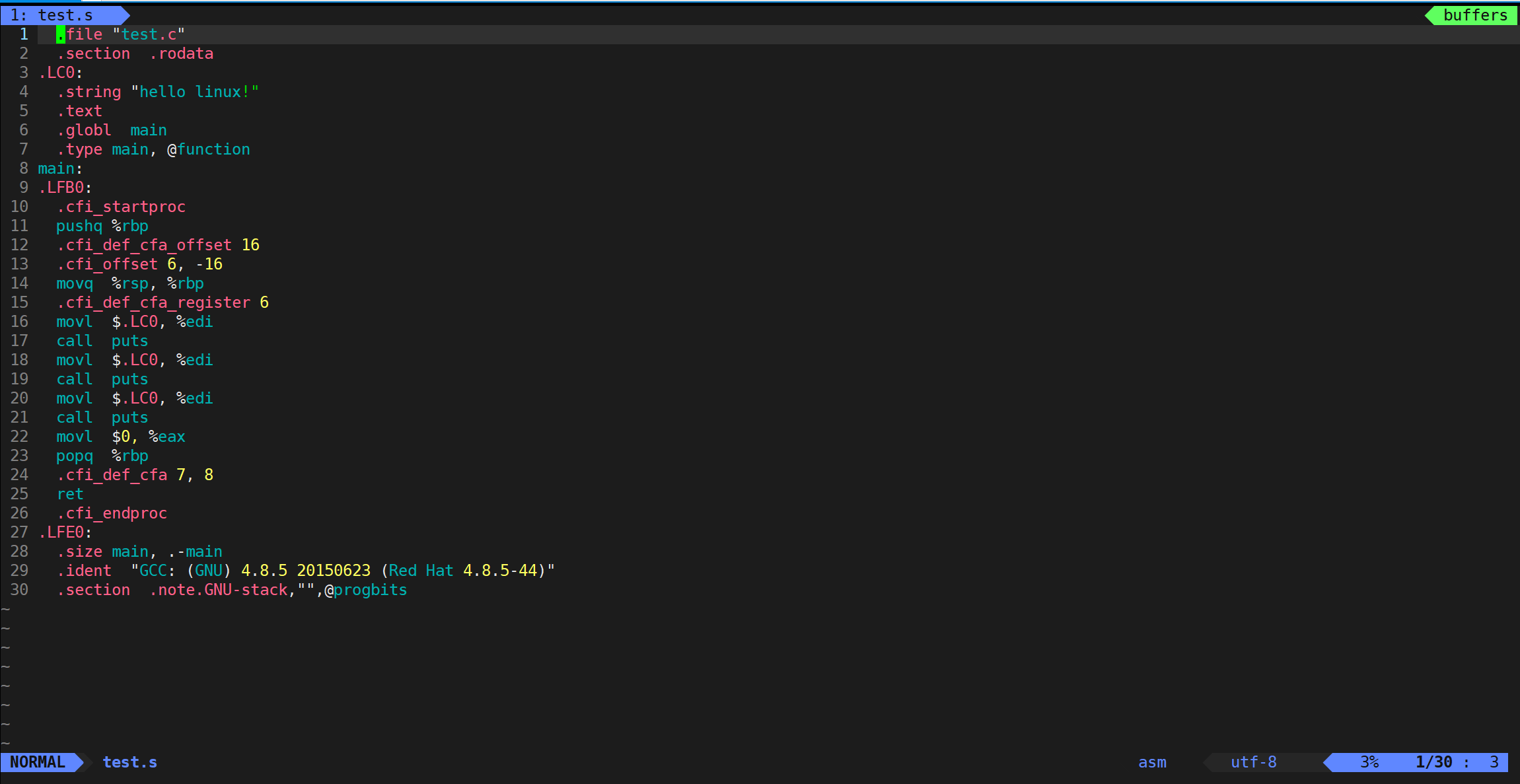Click the ret instruction
Viewport: 1520px width, 784px height.
pyautogui.click(x=70, y=494)
